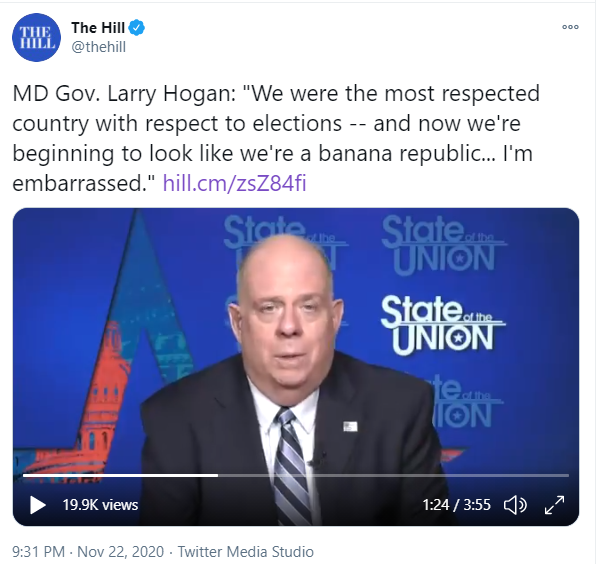Image resolution: width=597 pixels, height=564 pixels.
Task: Seek to the unplayed part of the progress bar
Action: pyautogui.click(x=394, y=475)
